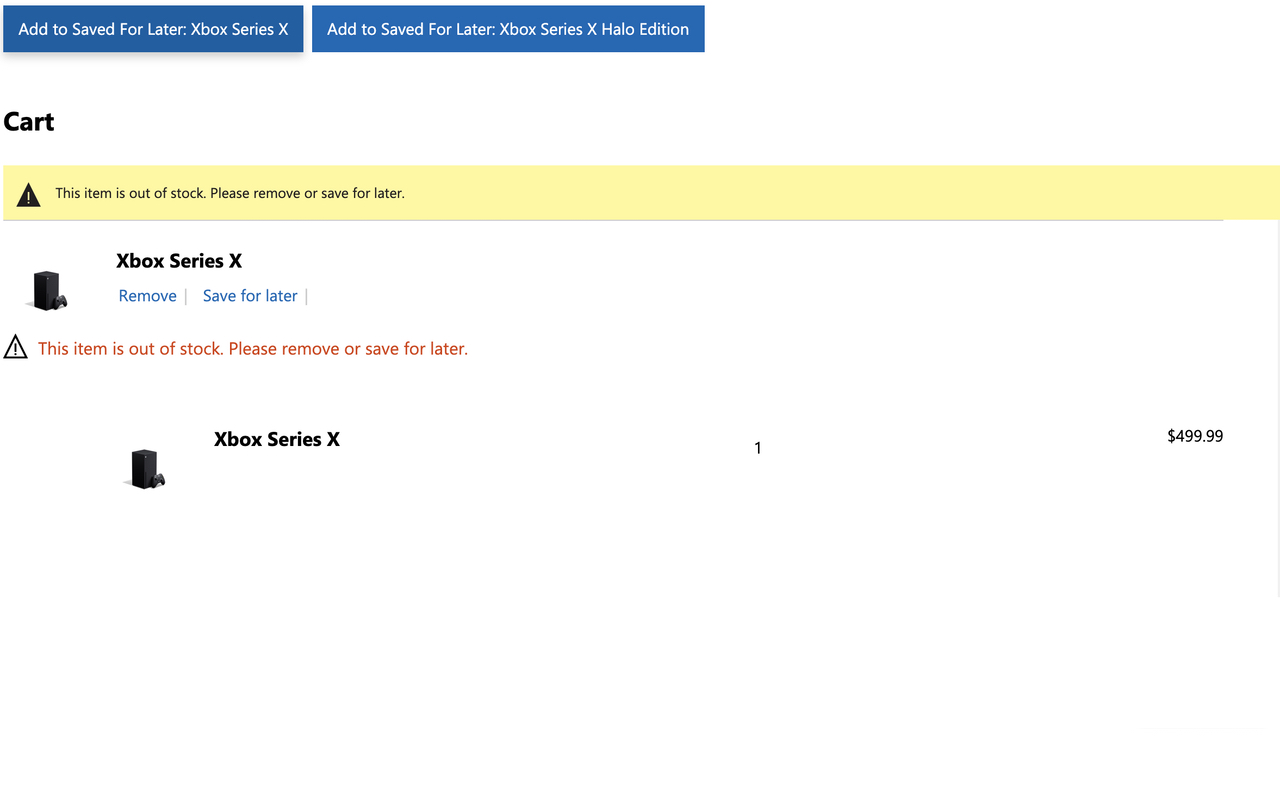Click the alert triangle beside the orange warning text
The image size is (1280, 800).
pos(16,346)
